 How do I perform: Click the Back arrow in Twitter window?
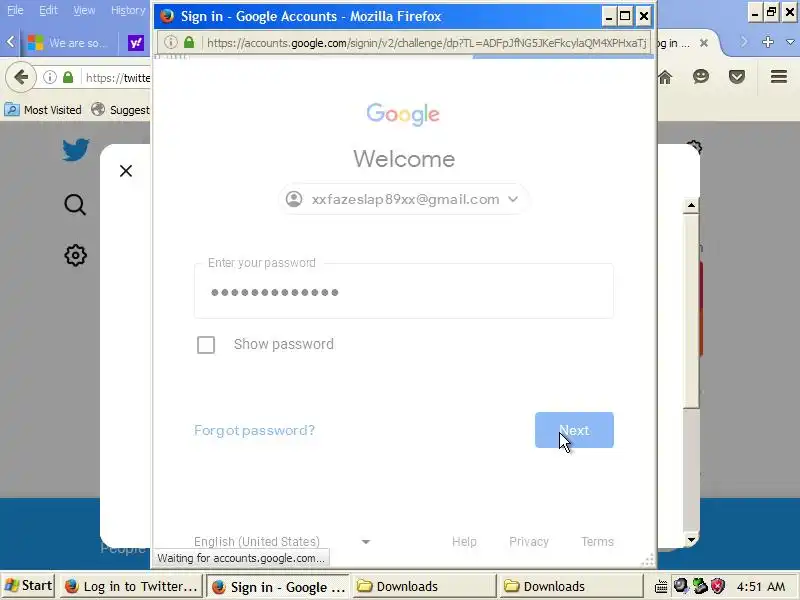[x=21, y=78]
